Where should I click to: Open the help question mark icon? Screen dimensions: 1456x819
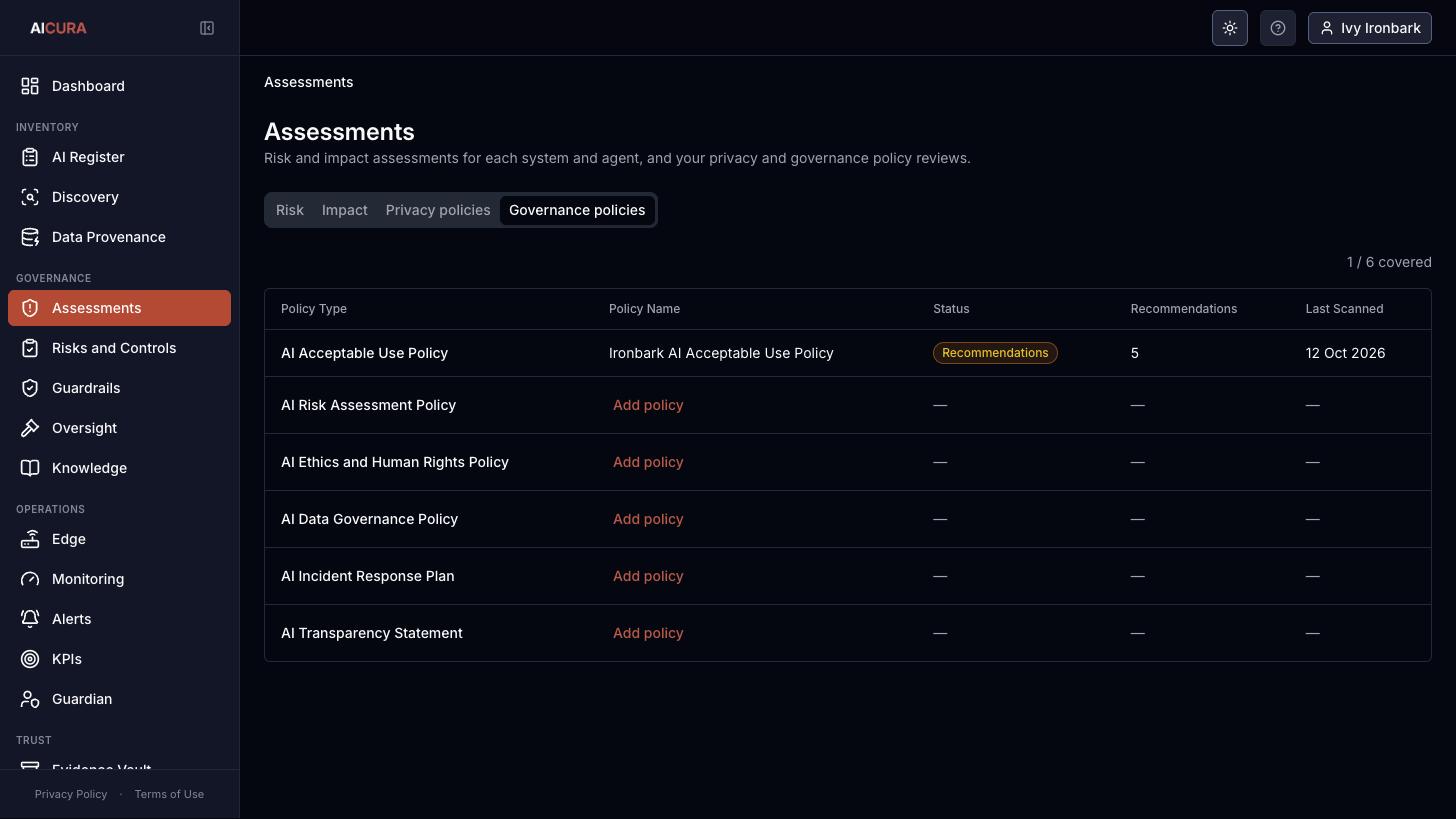pos(1278,28)
